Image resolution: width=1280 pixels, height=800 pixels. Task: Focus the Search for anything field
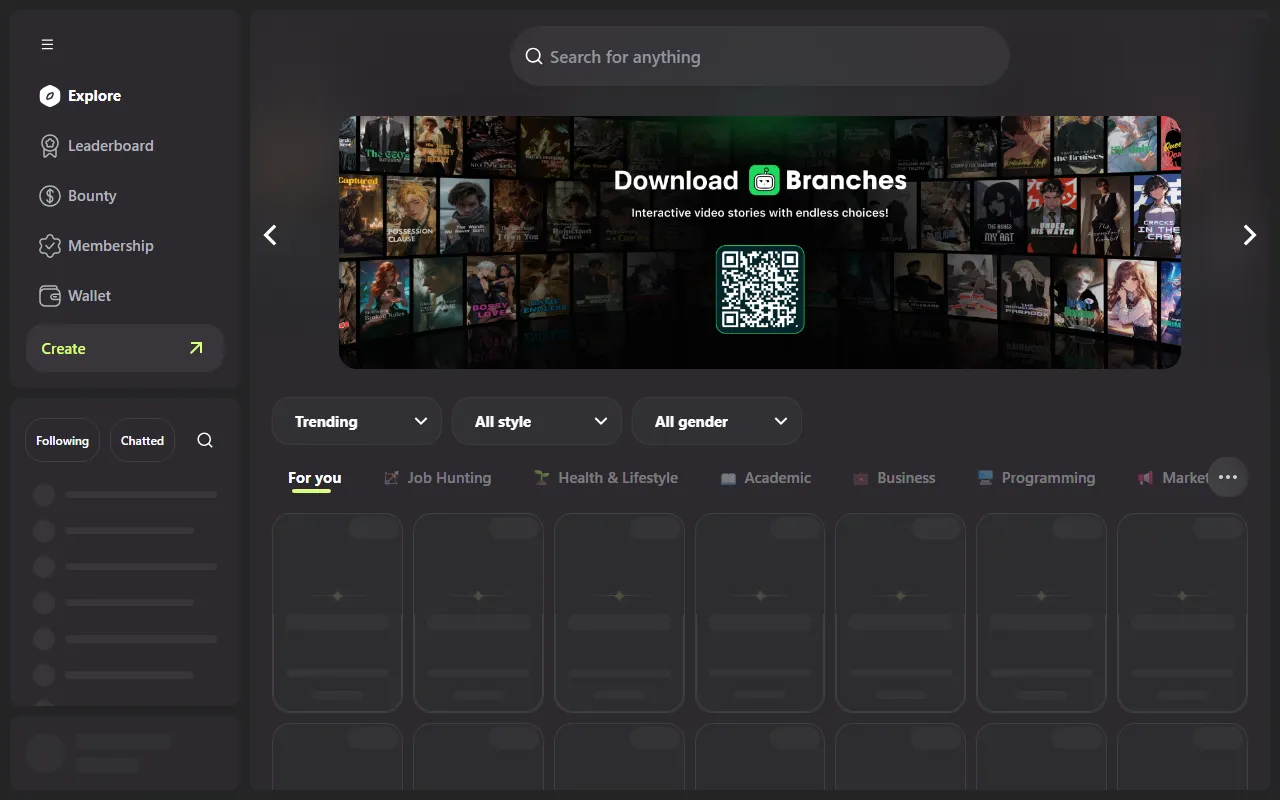tap(760, 57)
